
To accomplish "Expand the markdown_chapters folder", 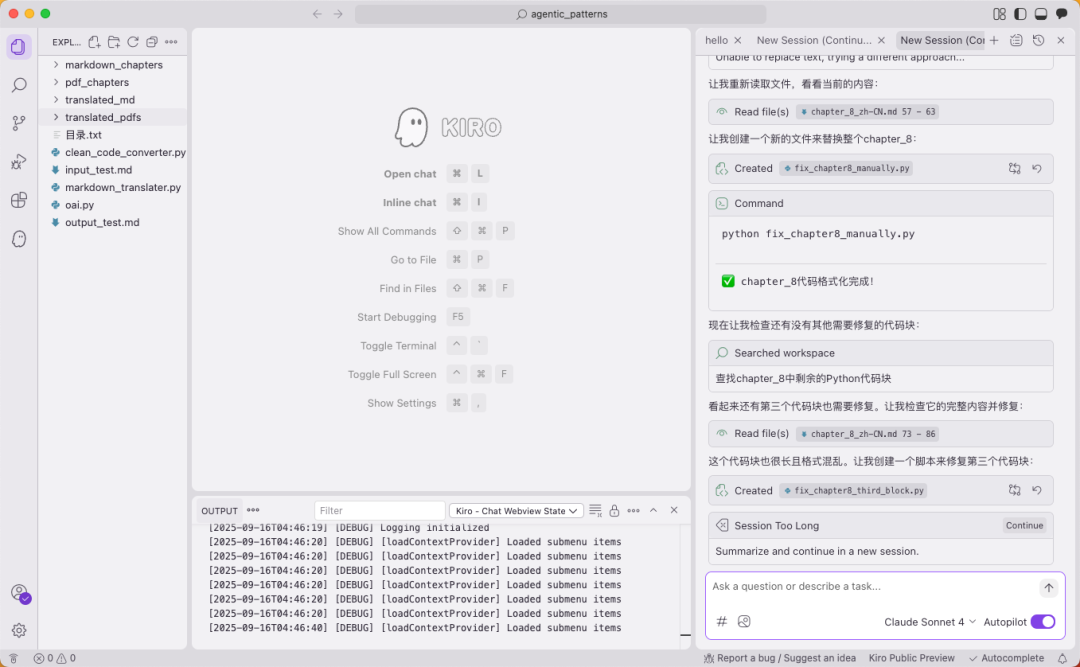I will (x=113, y=65).
